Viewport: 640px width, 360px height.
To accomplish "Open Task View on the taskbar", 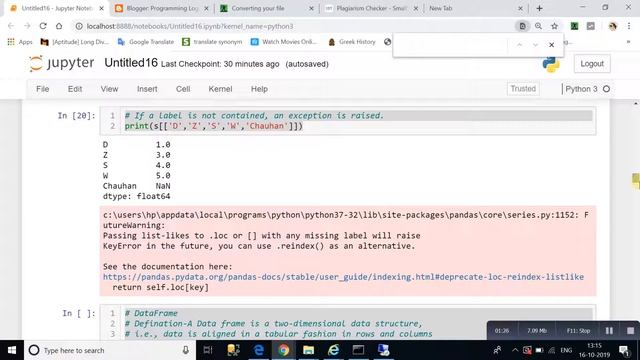I will (x=208, y=350).
